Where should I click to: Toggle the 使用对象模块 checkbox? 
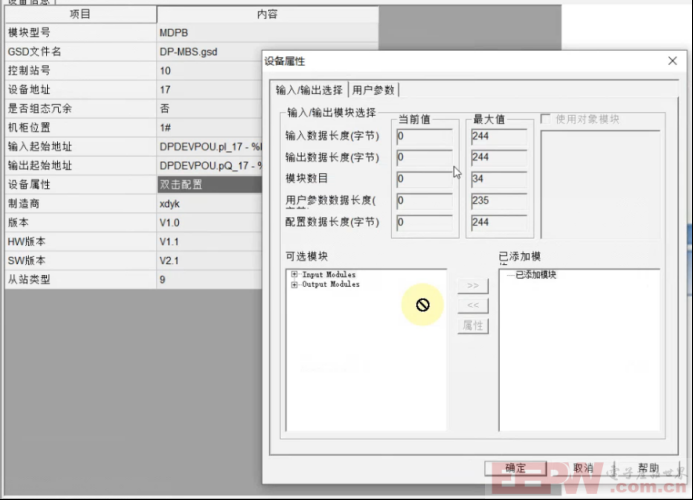546,119
